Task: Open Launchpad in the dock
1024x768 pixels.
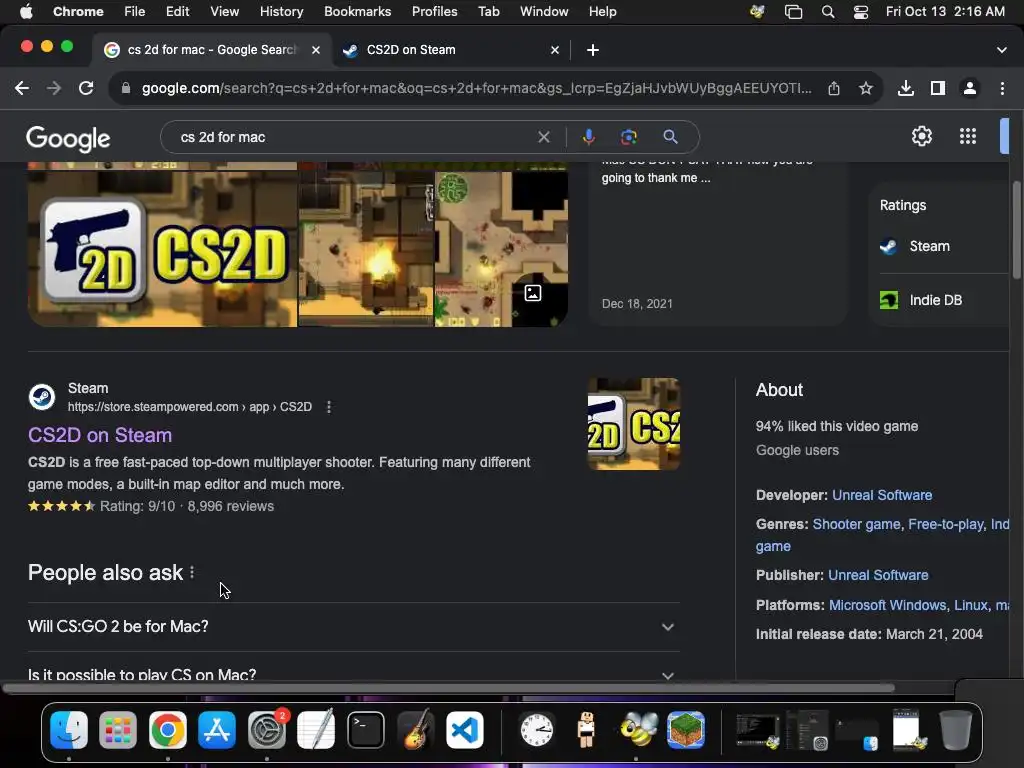Action: point(118,729)
